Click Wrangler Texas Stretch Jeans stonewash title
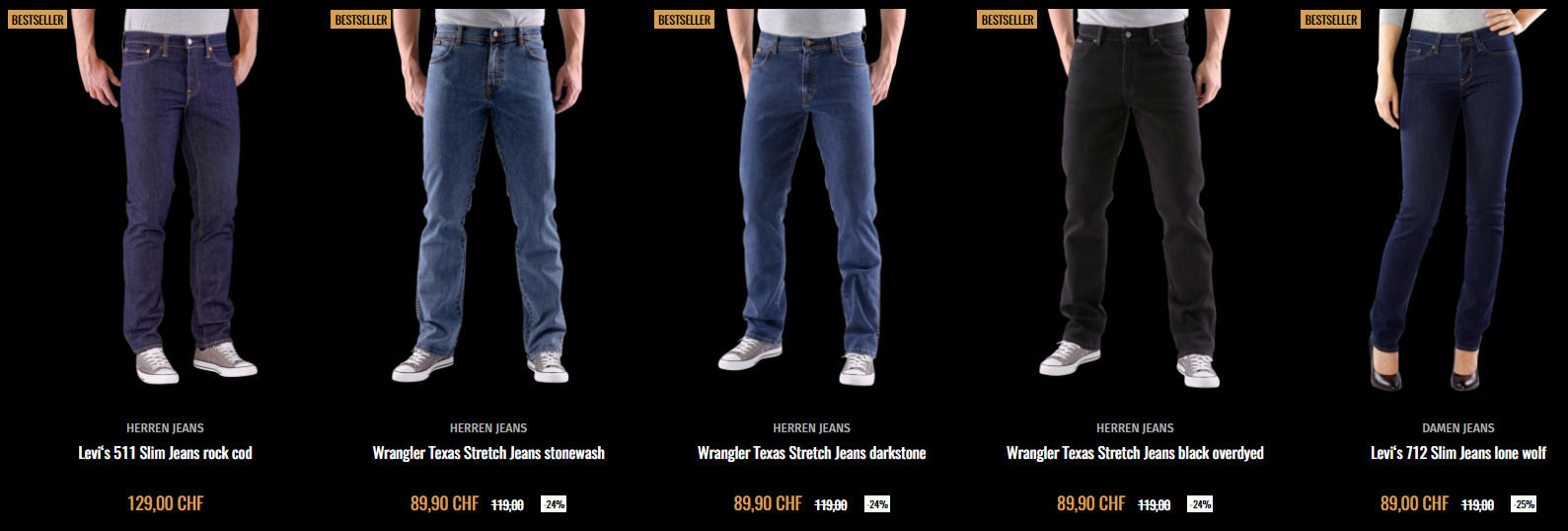The image size is (1568, 531). click(x=488, y=453)
